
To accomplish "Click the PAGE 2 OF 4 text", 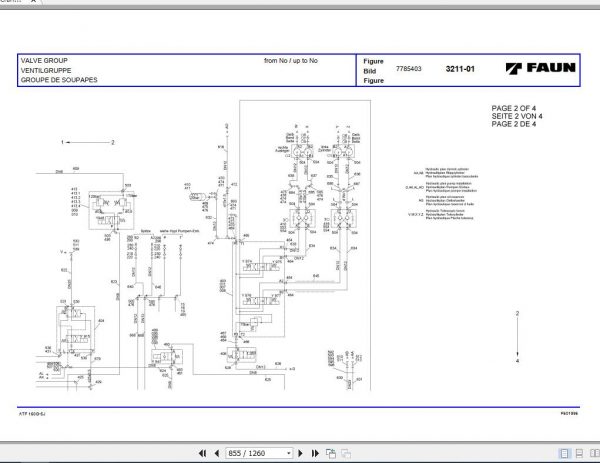I will coord(514,108).
